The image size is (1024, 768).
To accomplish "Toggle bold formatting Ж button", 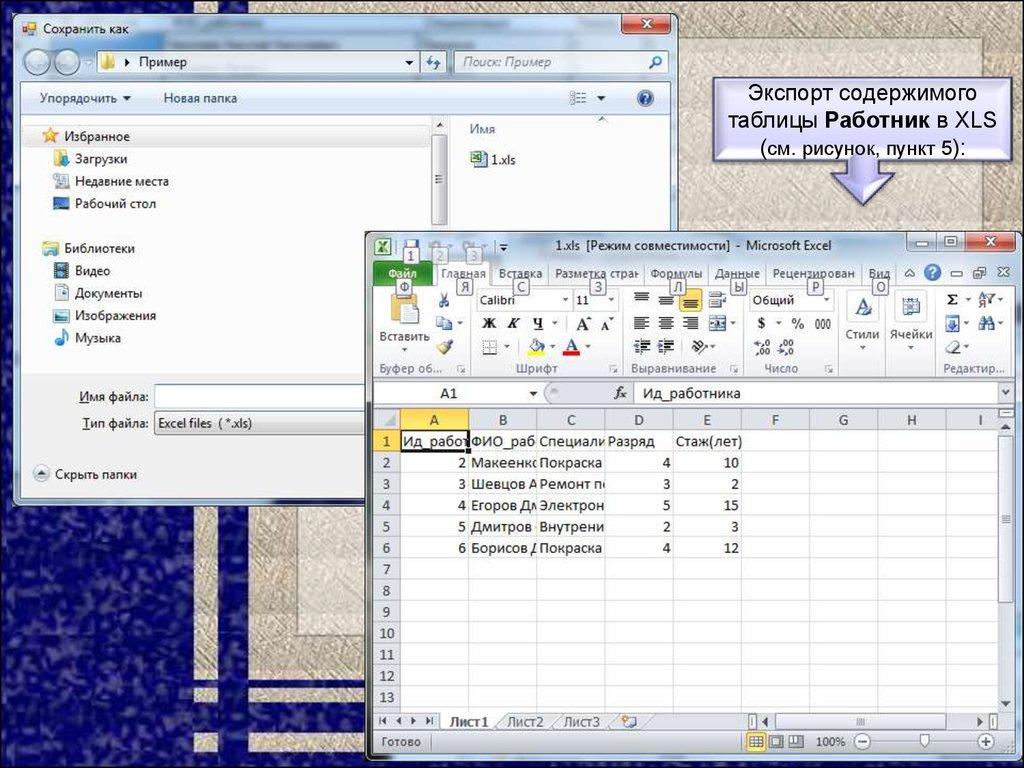I will tap(489, 324).
